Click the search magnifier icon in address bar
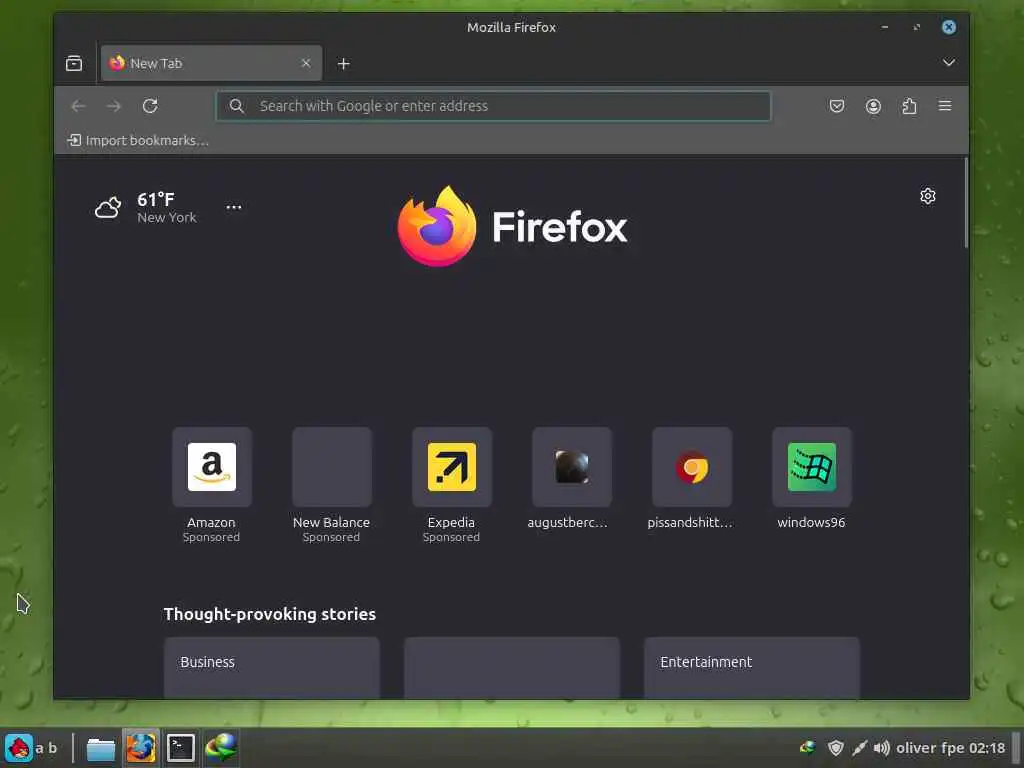Viewport: 1024px width, 768px height. pos(236,106)
